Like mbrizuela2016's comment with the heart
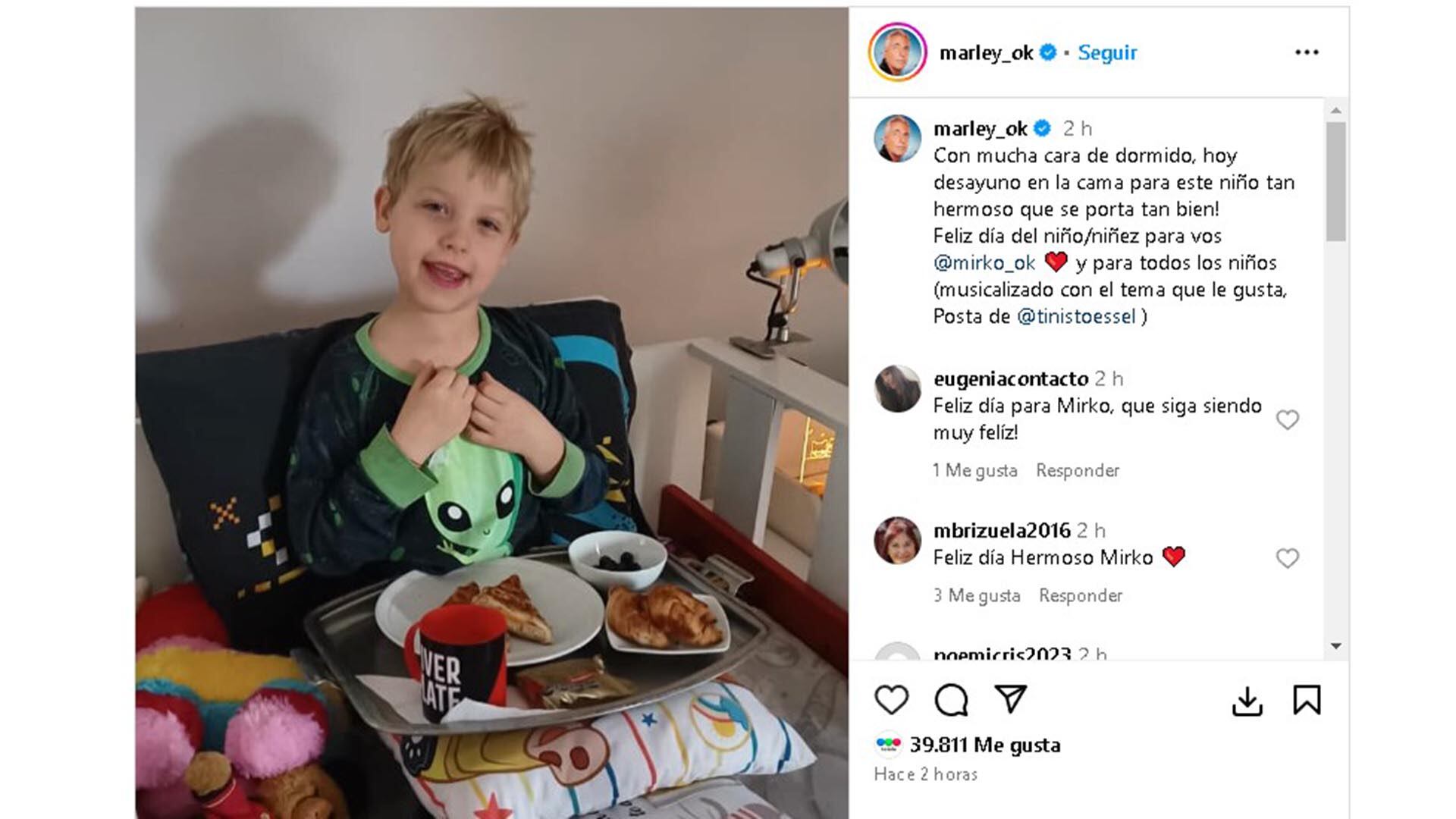1456x819 pixels. click(1287, 558)
